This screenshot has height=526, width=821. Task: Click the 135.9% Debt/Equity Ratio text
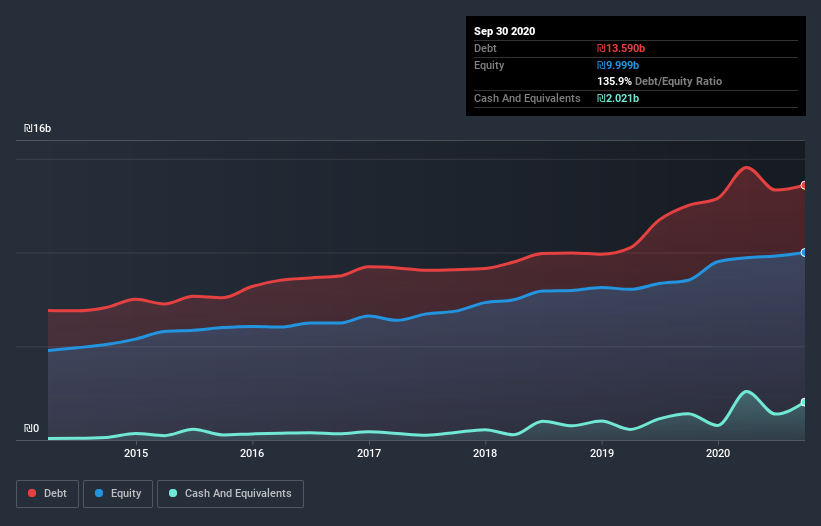tap(659, 81)
